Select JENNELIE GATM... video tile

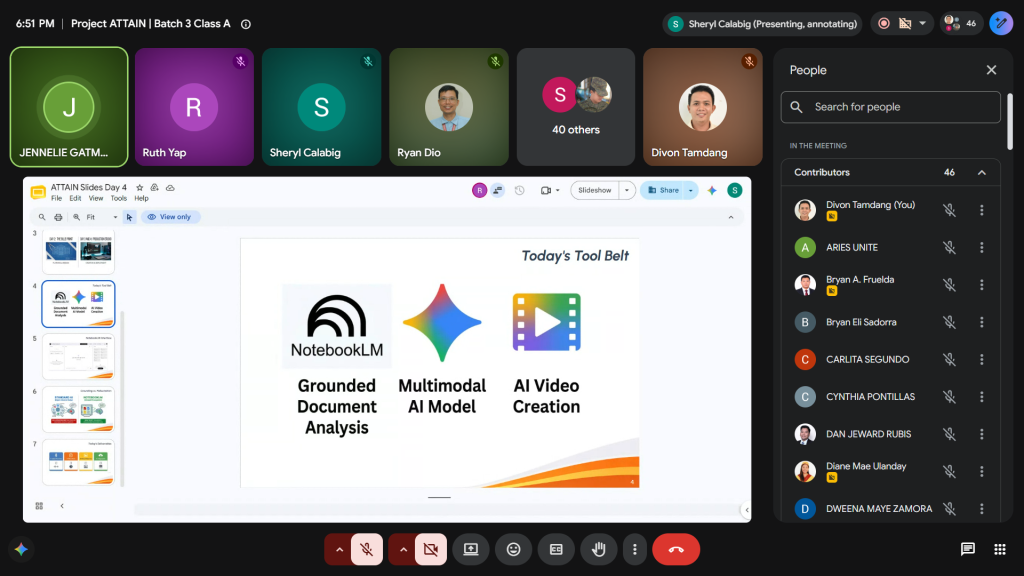coord(69,107)
